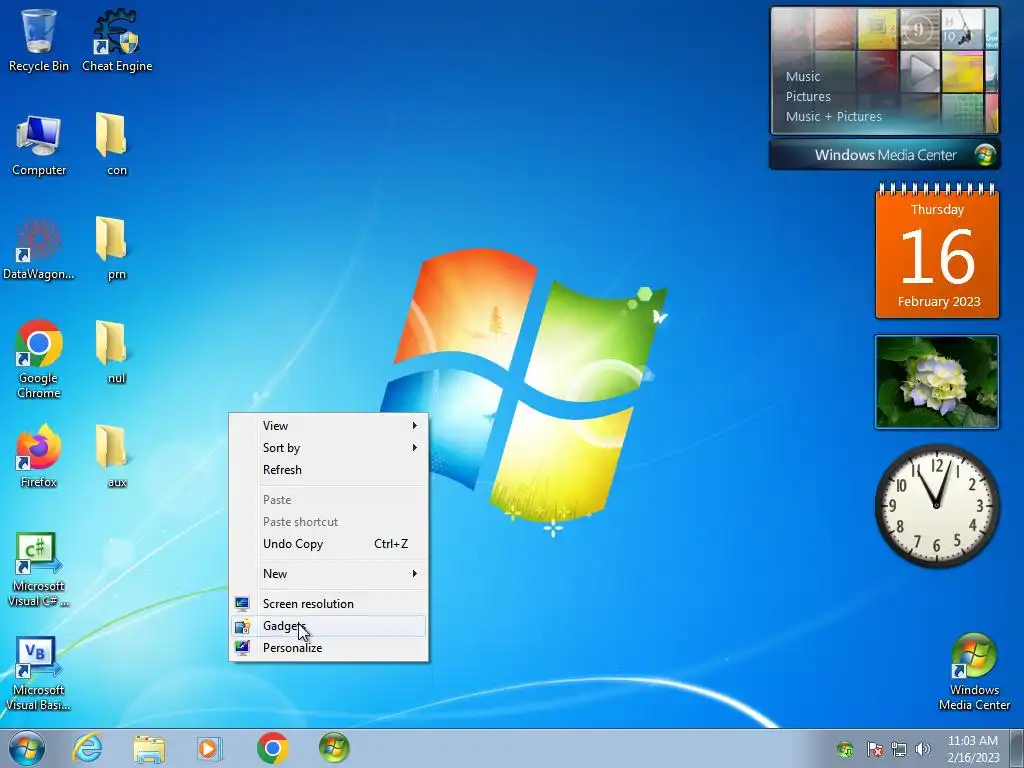The height and width of the screenshot is (768, 1024).
Task: Select the DataWagon shortcut icon
Action: (39, 248)
